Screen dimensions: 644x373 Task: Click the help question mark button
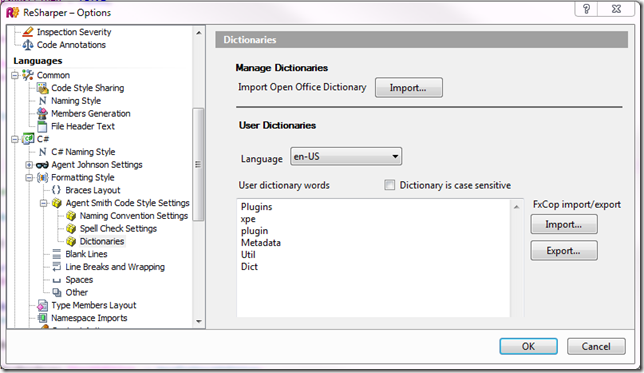click(586, 9)
